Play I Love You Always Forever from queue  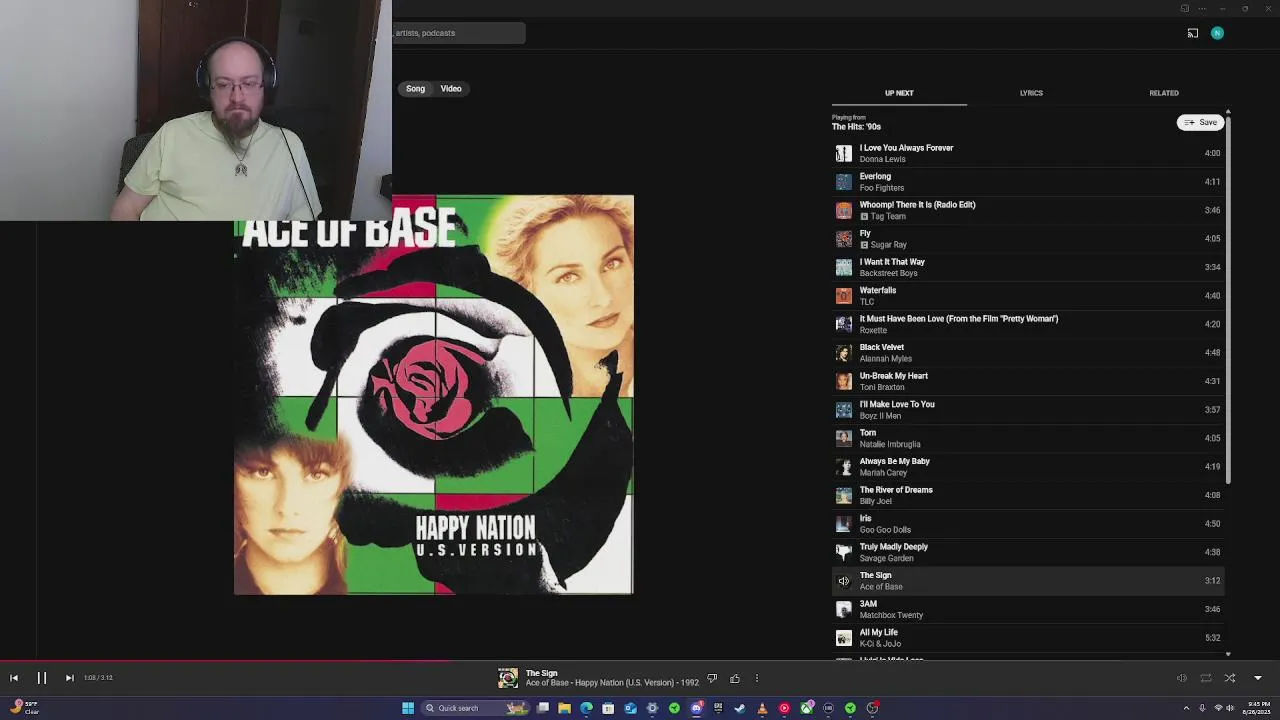[1028, 153]
